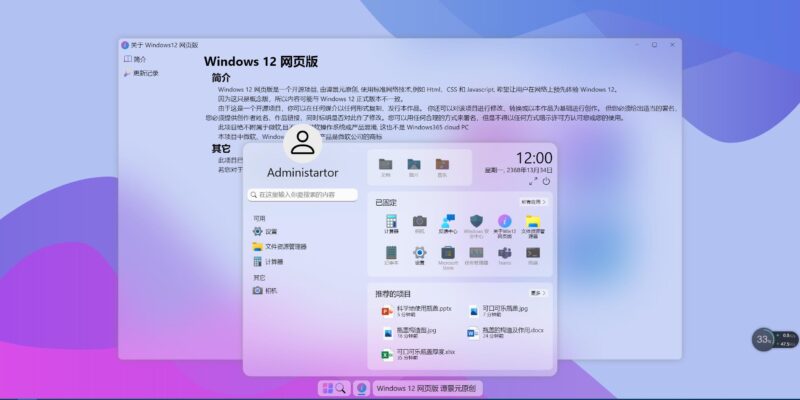Open the Music folder shortcut
The width and height of the screenshot is (800, 400).
coord(442,167)
